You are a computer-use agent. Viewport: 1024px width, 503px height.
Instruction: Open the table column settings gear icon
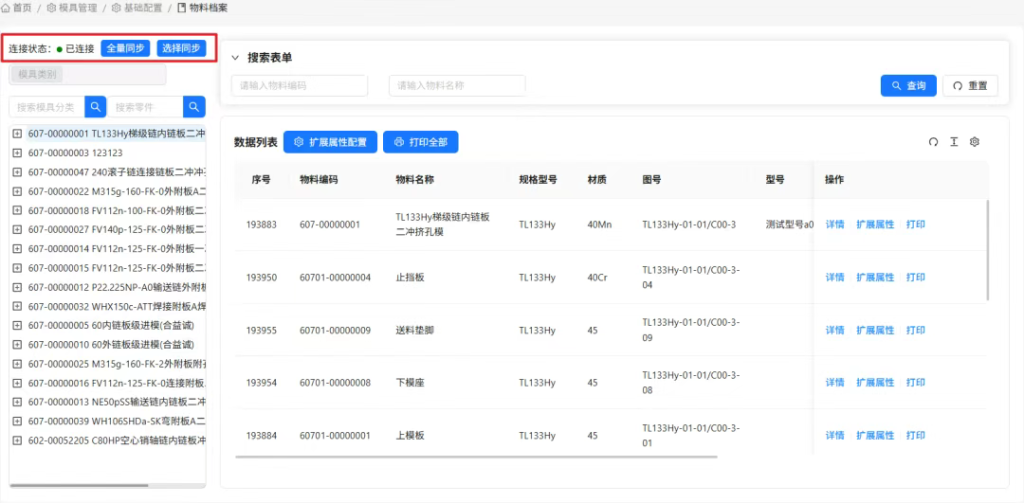point(975,142)
